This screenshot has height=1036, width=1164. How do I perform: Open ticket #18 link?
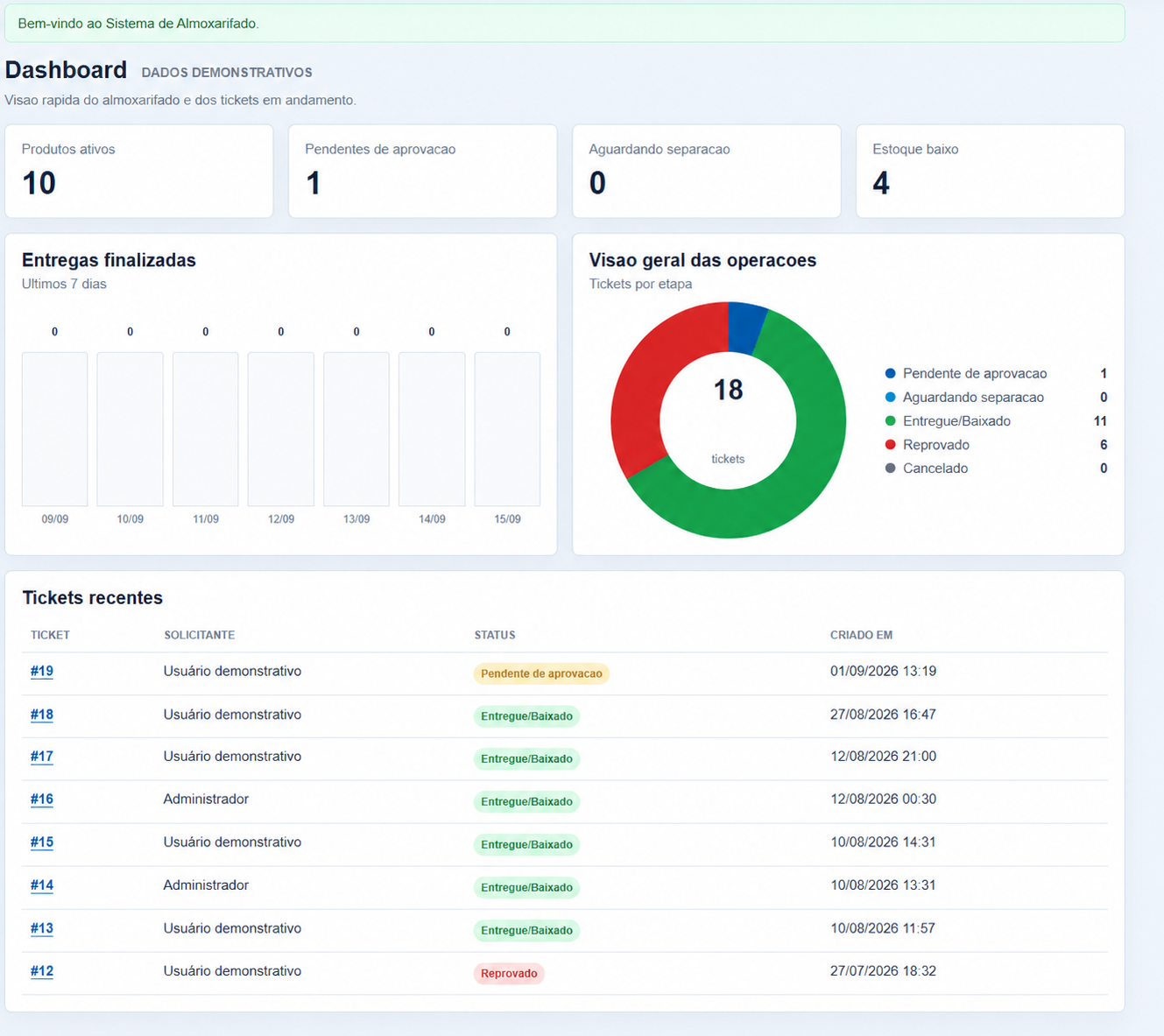[42, 715]
